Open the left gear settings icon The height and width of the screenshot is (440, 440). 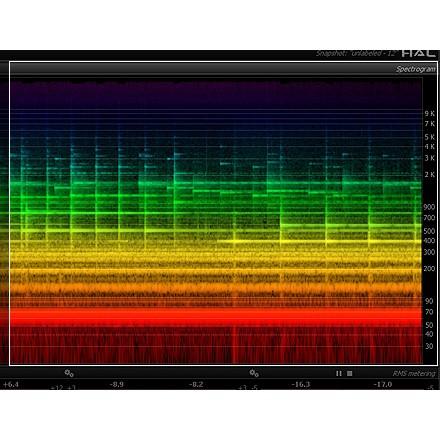(x=69, y=373)
